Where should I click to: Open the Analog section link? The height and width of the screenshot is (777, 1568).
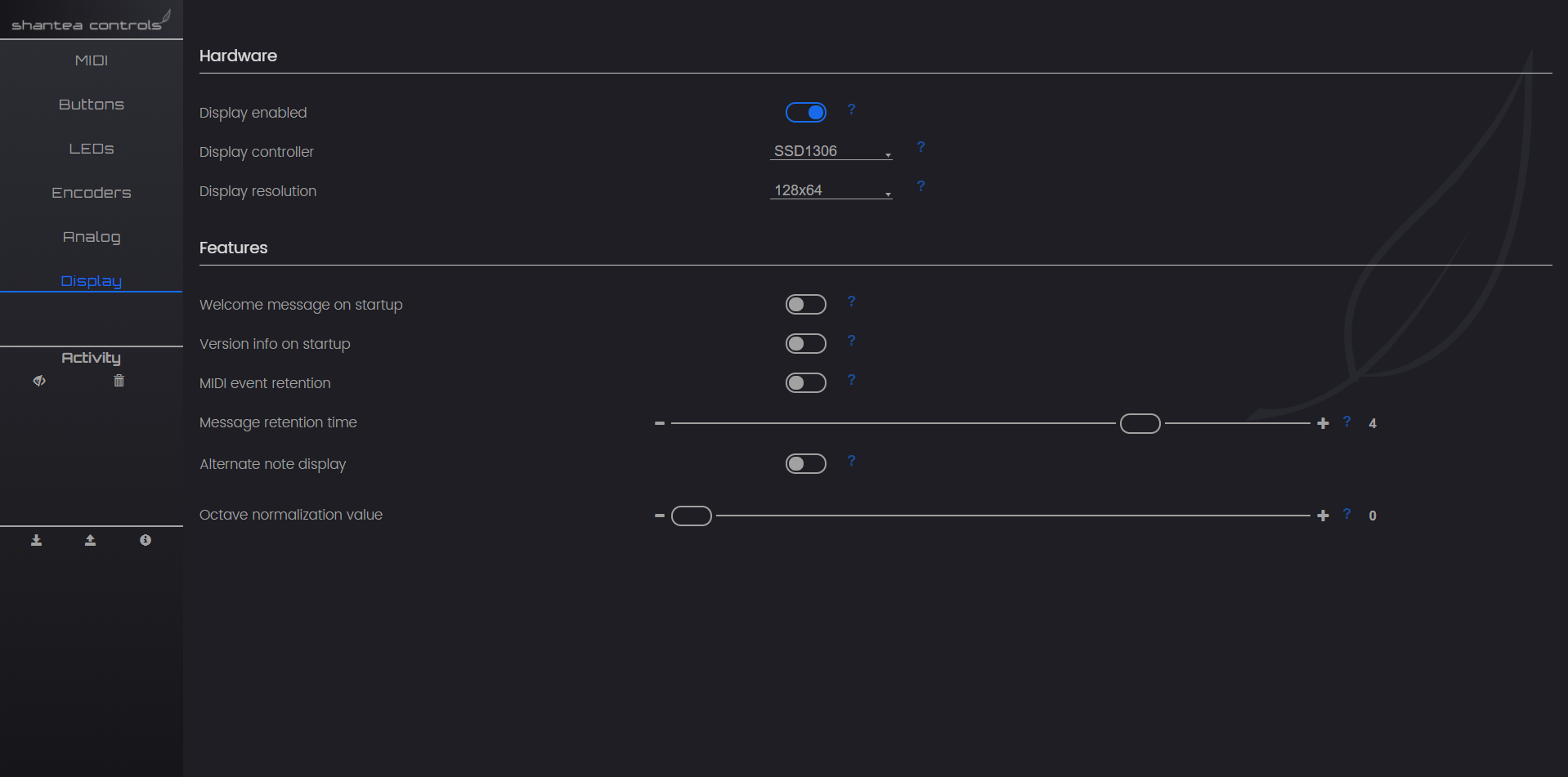click(x=92, y=237)
